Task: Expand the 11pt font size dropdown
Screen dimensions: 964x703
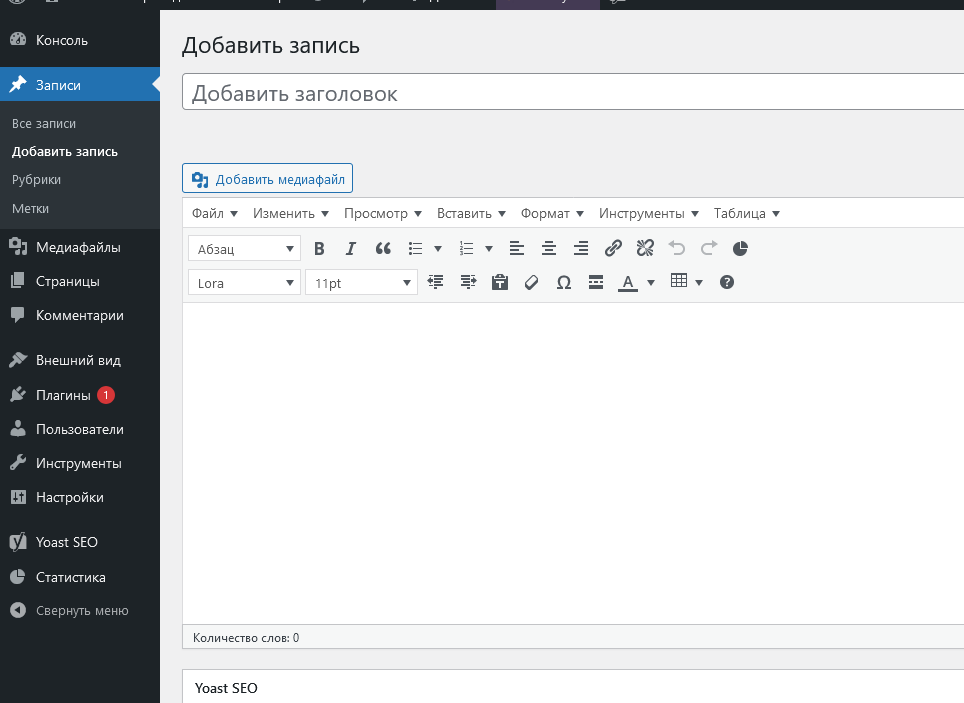Action: pos(360,283)
